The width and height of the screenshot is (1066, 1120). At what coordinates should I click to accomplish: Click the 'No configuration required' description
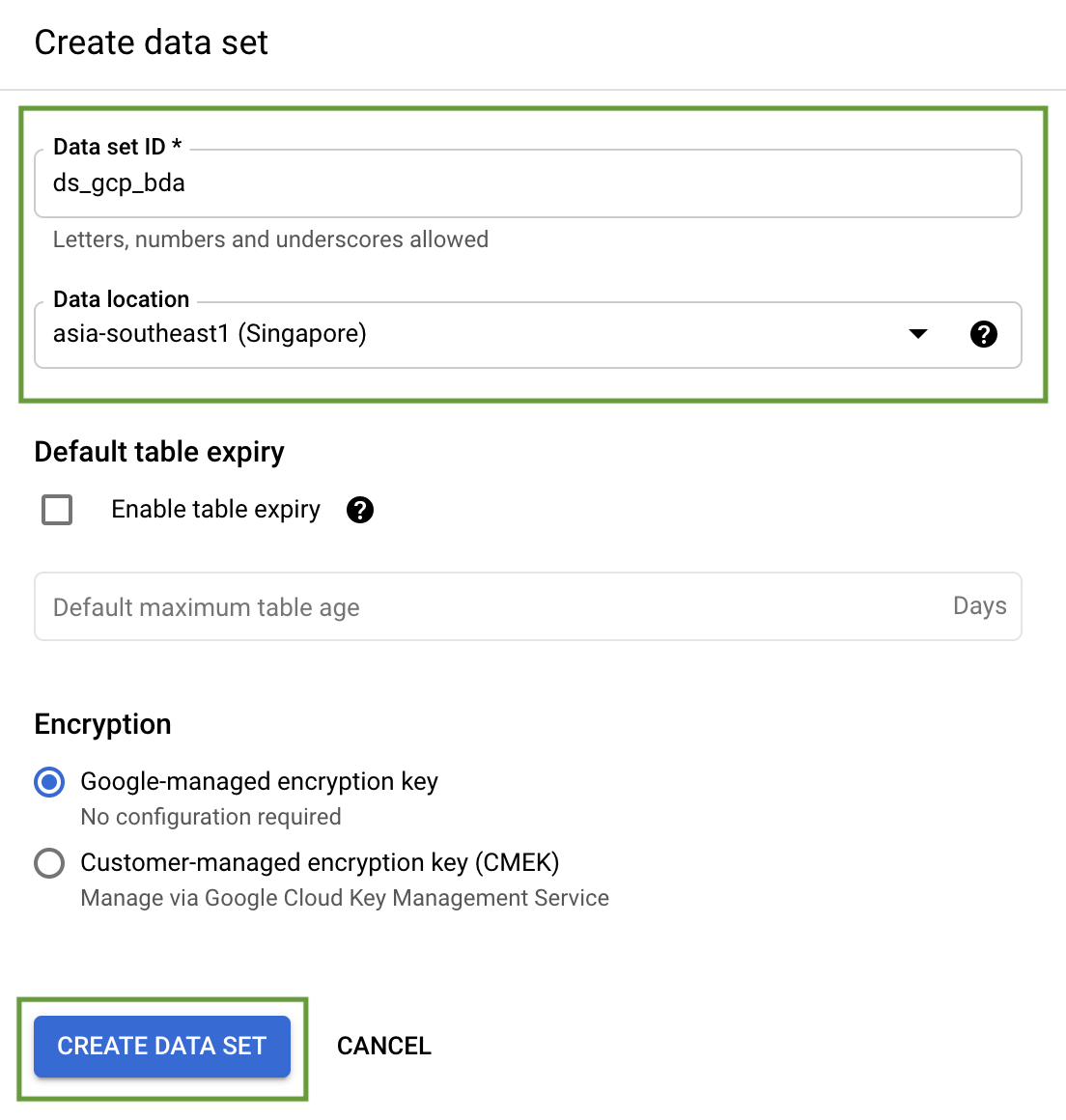210,817
